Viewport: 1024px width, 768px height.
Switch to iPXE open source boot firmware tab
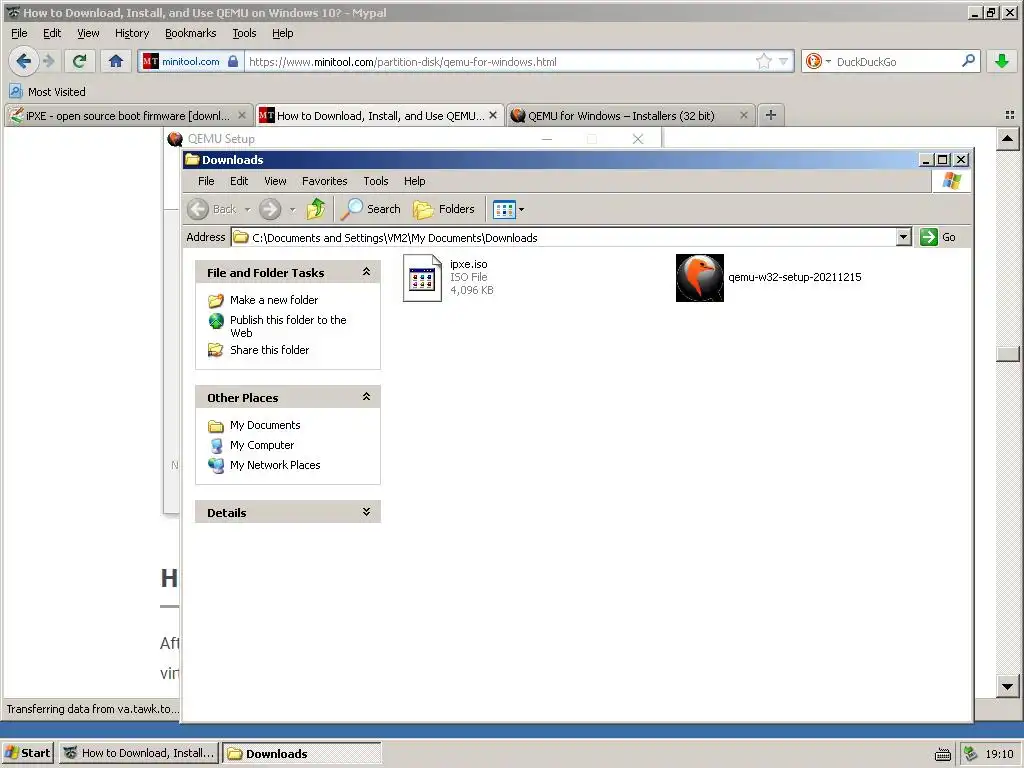click(128, 116)
